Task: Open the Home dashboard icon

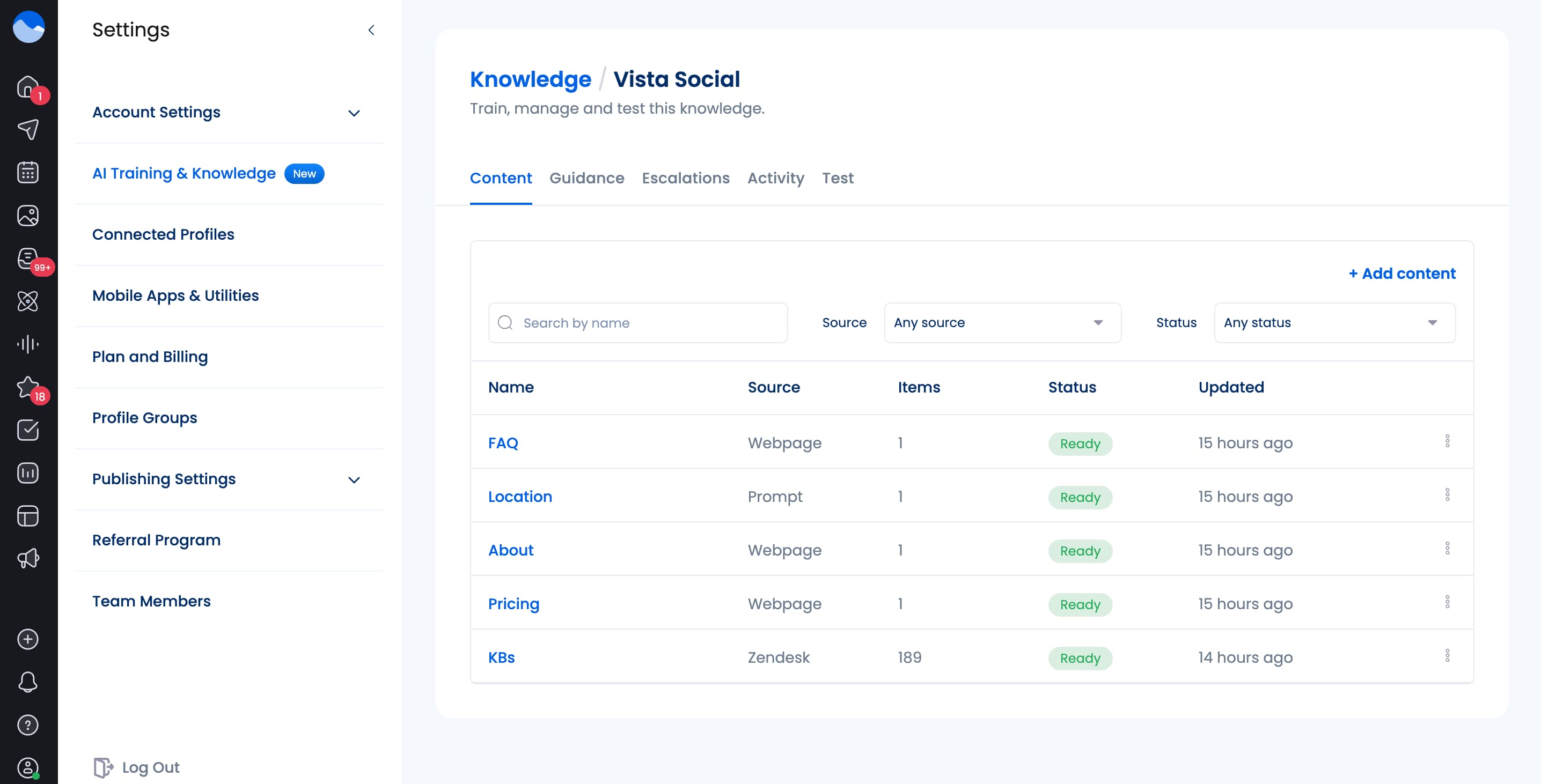Action: [x=27, y=85]
